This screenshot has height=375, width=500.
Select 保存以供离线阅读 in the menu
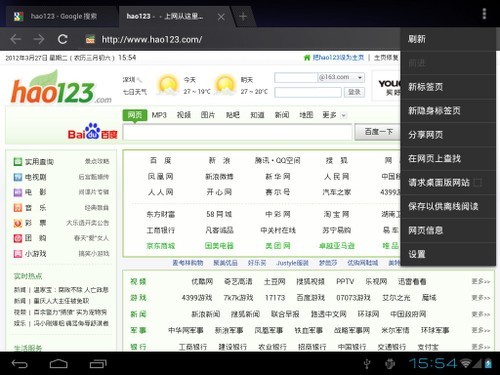[448, 206]
